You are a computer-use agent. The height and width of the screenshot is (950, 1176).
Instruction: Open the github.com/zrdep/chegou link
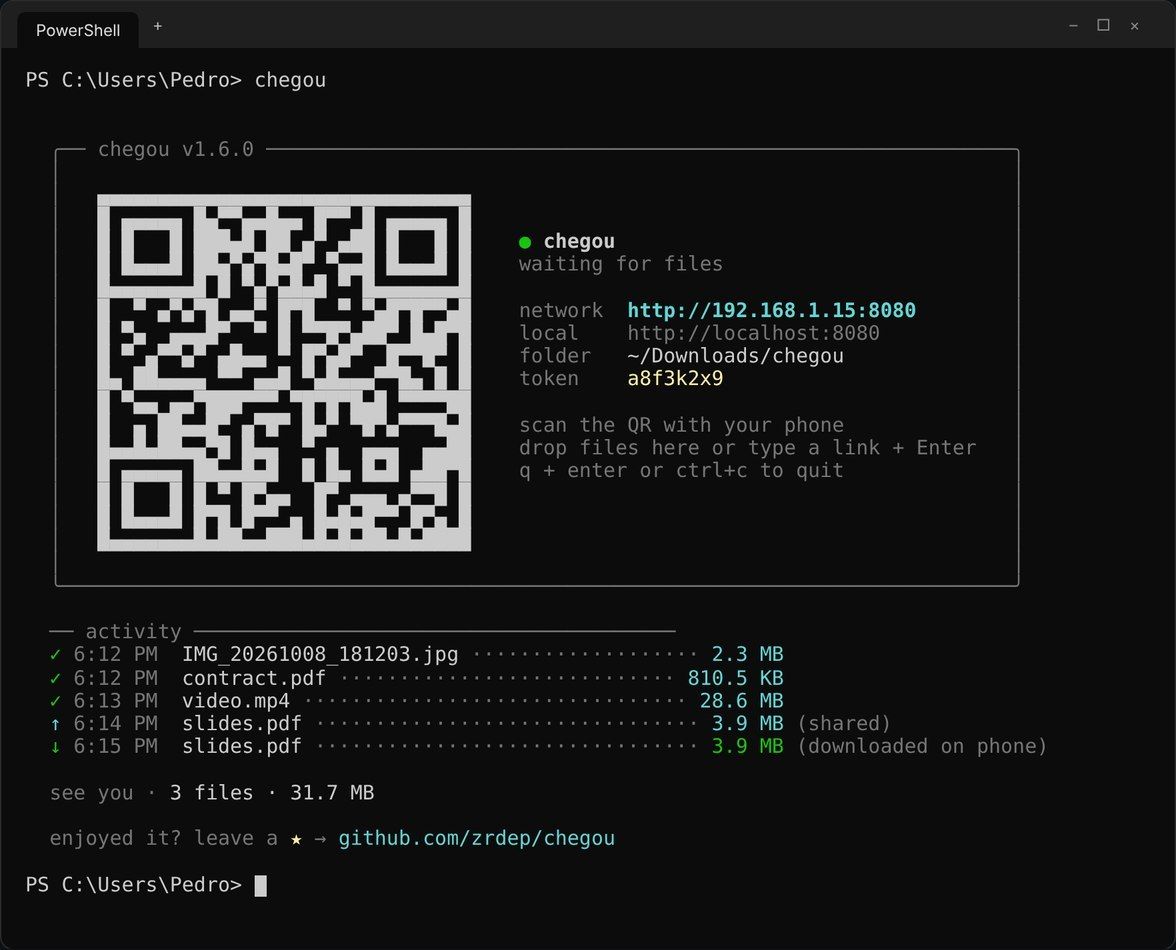tap(476, 838)
